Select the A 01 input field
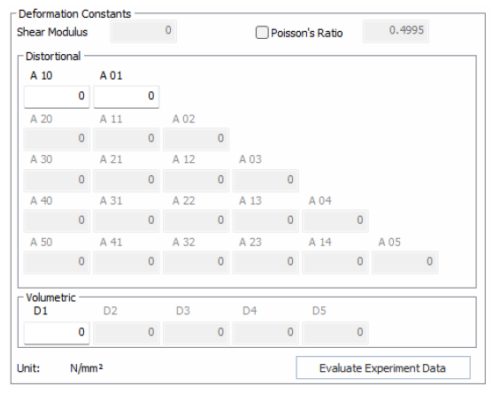Viewport: 500px width, 394px height. pos(126,97)
